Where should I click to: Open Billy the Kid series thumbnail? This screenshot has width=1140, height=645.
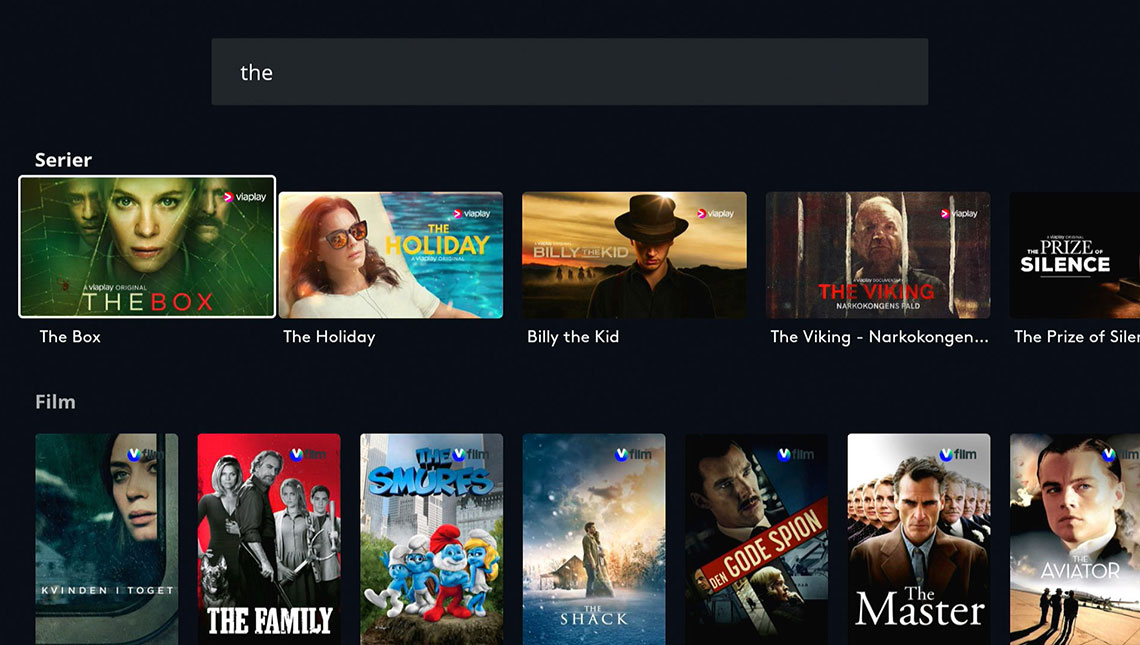[634, 255]
